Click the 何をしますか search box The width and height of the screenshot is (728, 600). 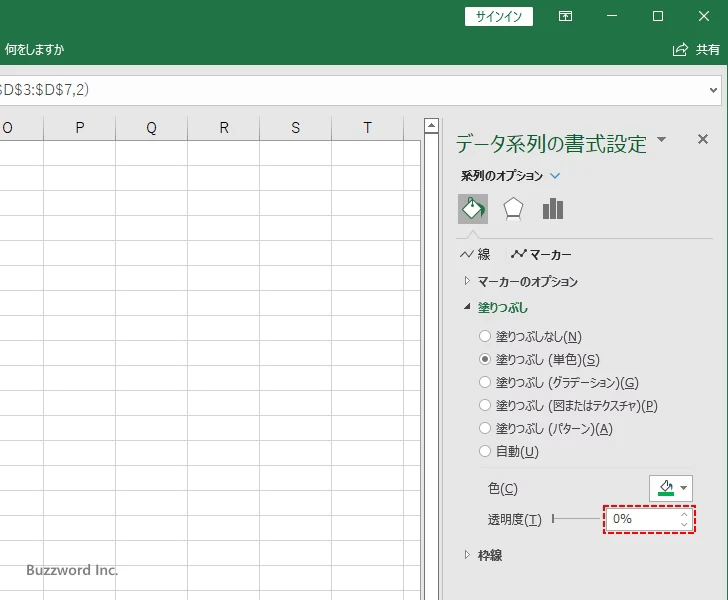[34, 49]
